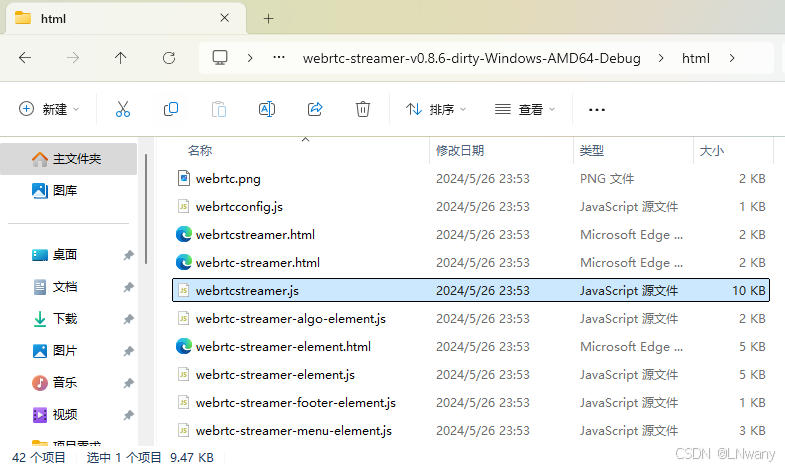Select file webrtc-streamer-element.js
Viewport: 785px width, 467px height.
[x=471, y=374]
